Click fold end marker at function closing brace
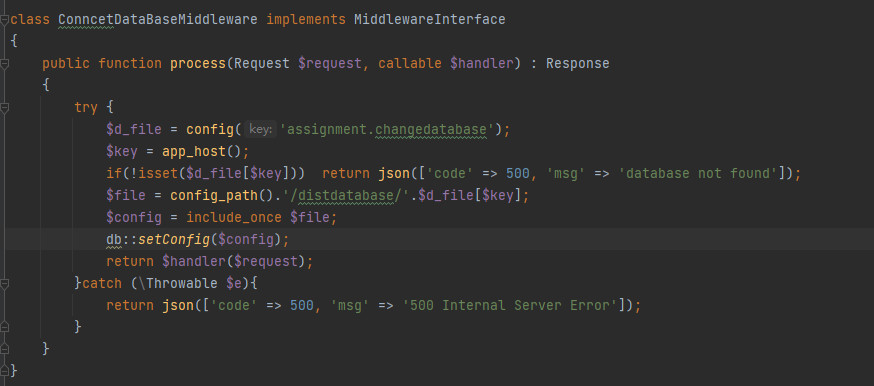The width and height of the screenshot is (874, 386). (x=4, y=349)
